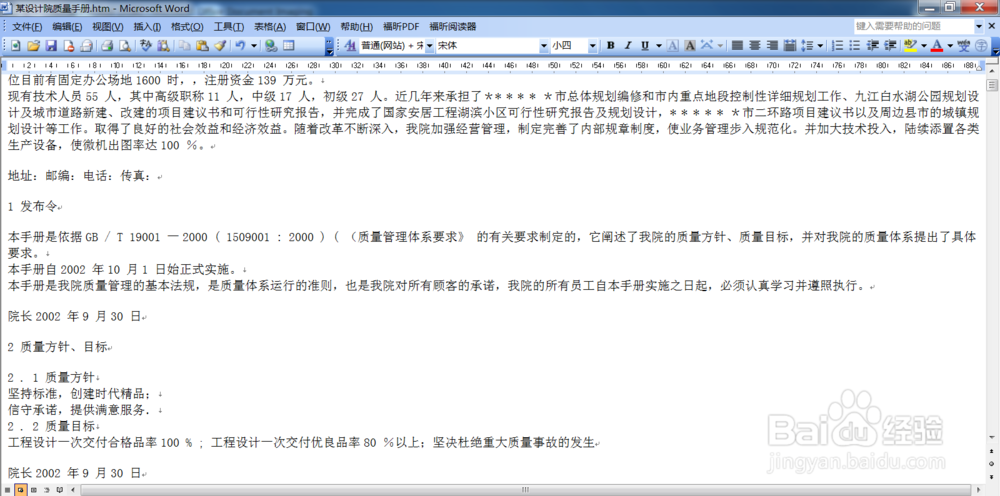Open the 插入(I) menu

click(147, 27)
